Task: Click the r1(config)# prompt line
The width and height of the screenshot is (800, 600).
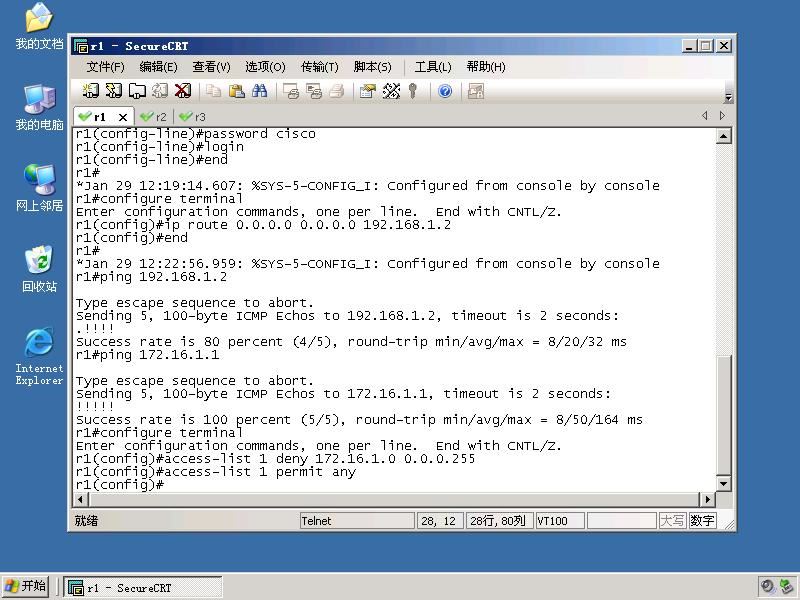Action: tap(120, 485)
